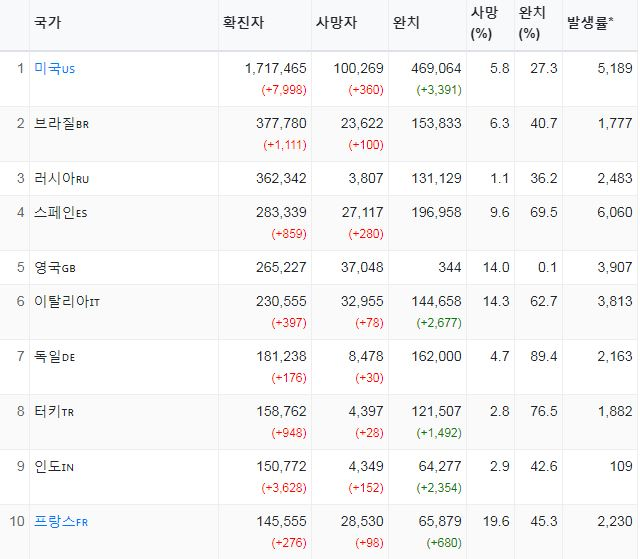This screenshot has height=559, width=640.
Task: Click the 완치 column header
Action: pyautogui.click(x=406, y=22)
